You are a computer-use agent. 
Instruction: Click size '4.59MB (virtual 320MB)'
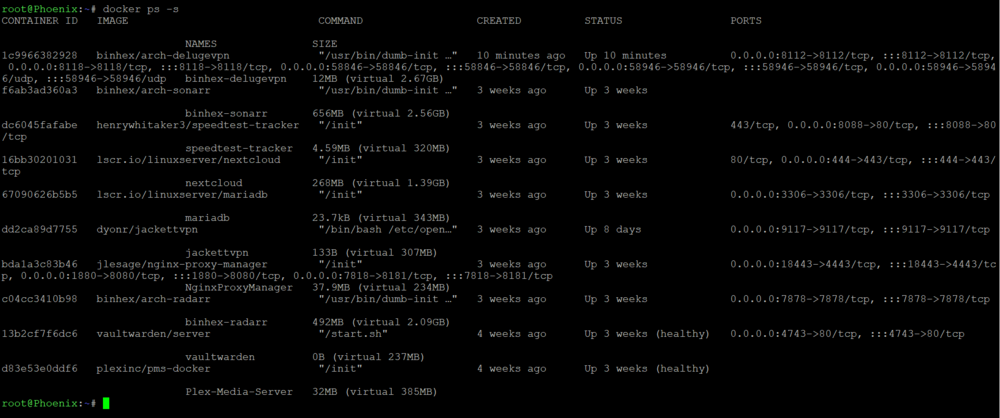[381, 148]
